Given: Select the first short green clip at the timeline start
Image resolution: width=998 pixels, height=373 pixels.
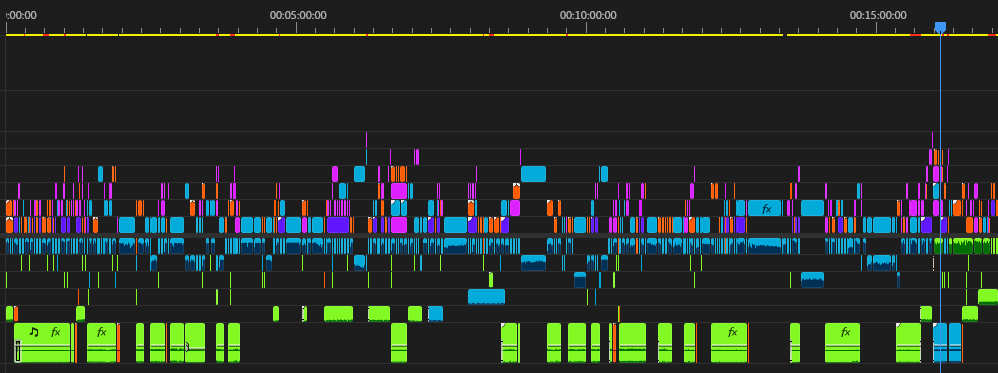Looking at the screenshot, I should pos(10,313).
